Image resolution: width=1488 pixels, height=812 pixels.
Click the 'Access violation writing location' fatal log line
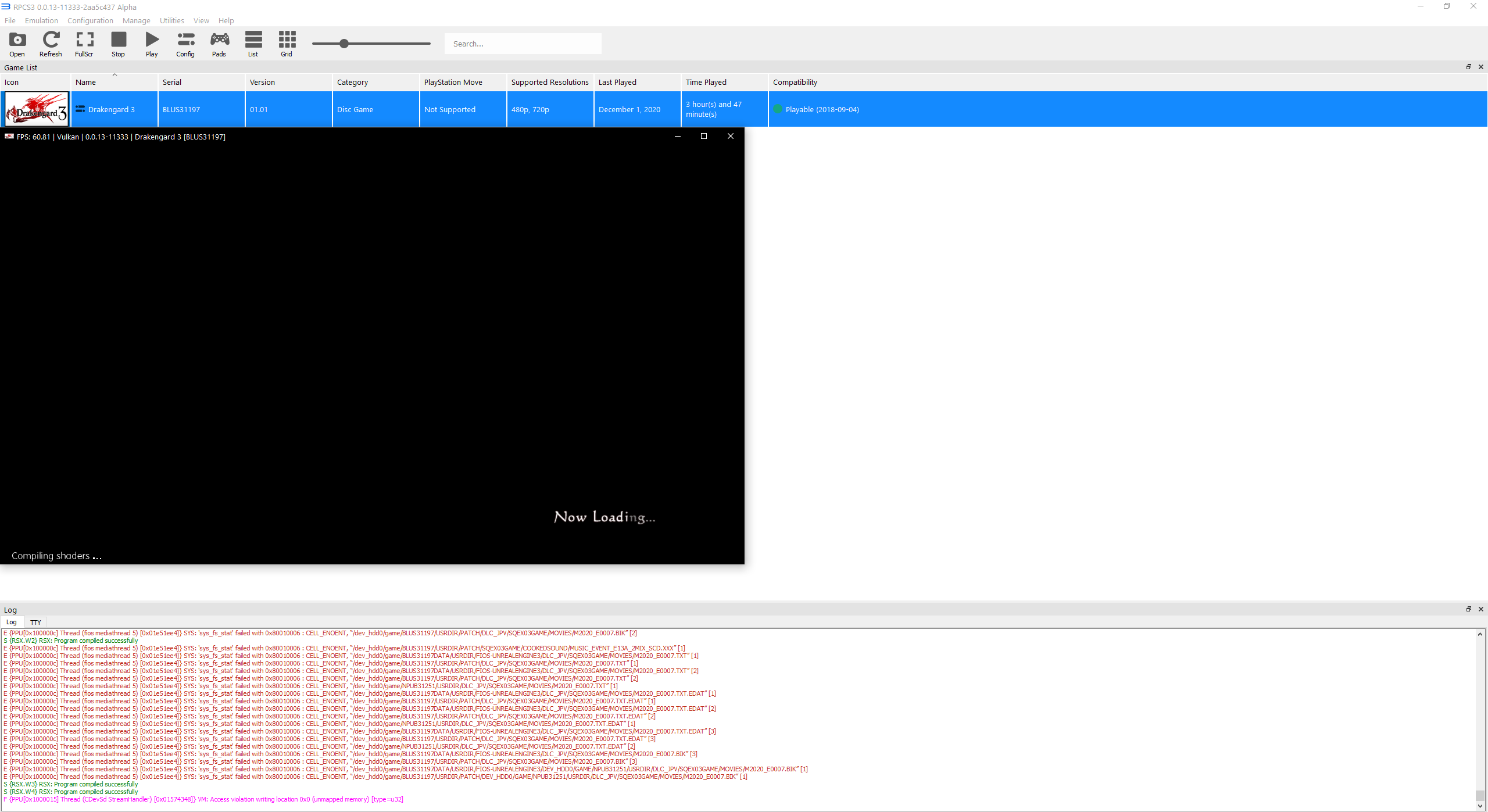(x=203, y=799)
